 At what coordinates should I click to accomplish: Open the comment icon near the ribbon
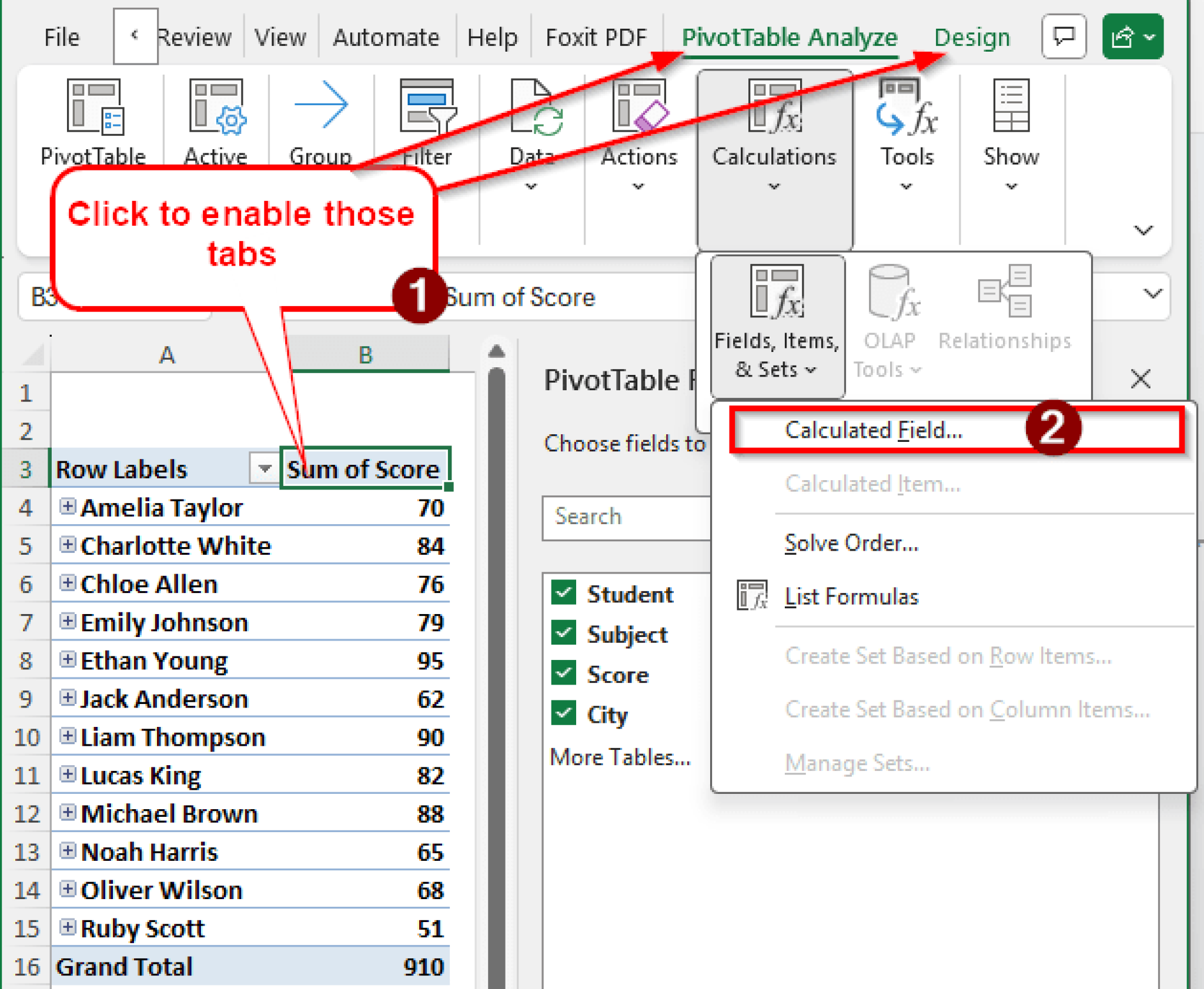[1064, 36]
